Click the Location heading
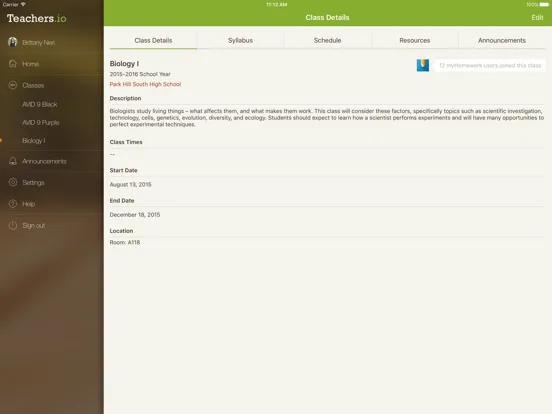552x414 pixels. pyautogui.click(x=121, y=231)
